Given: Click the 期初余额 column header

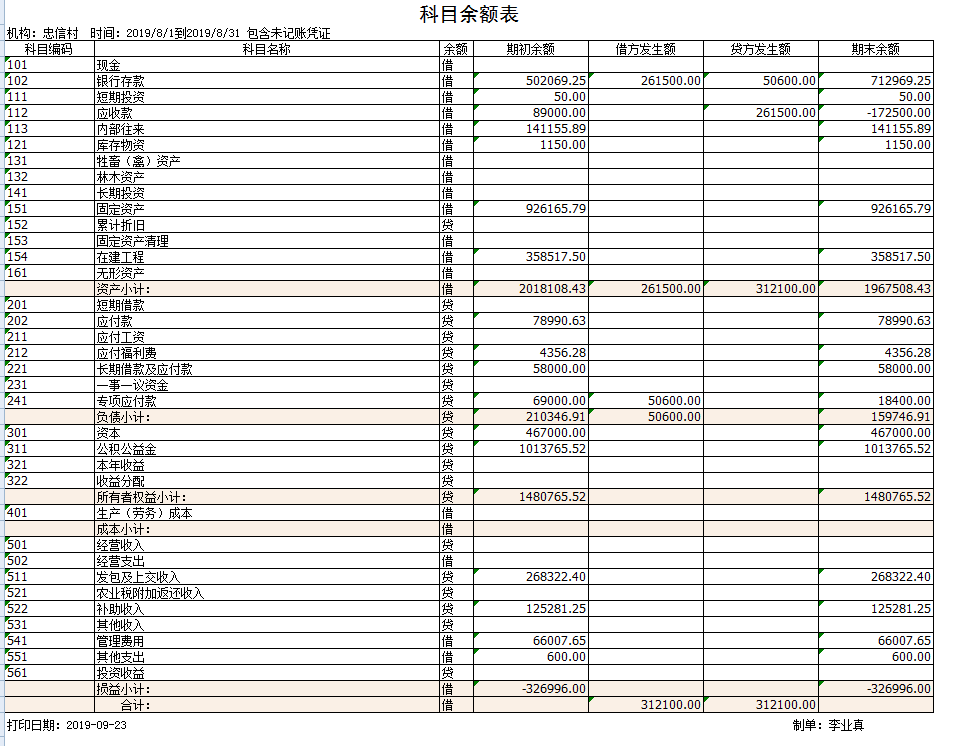Looking at the screenshot, I should click(x=531, y=49).
